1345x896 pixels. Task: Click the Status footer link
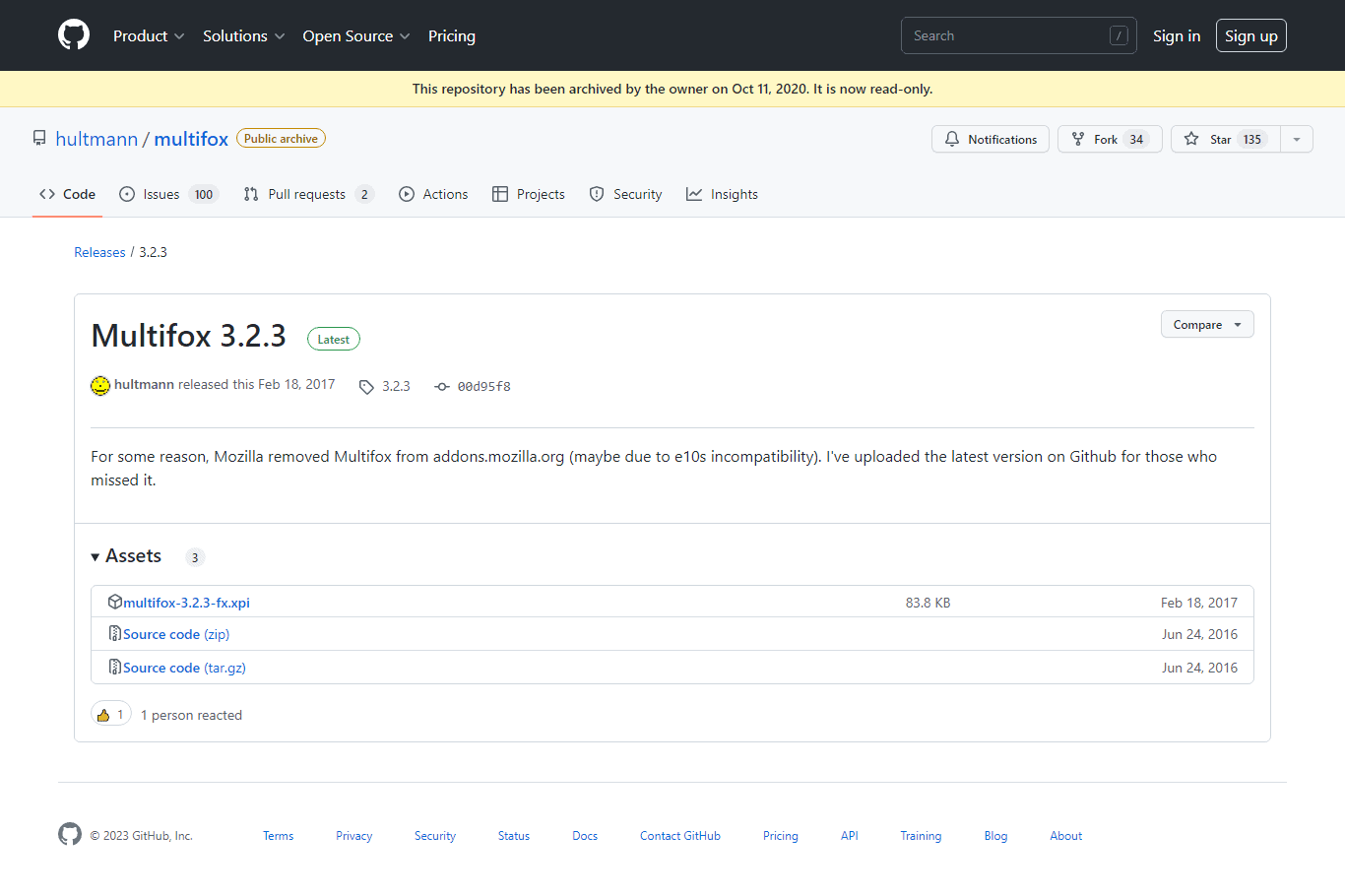point(514,836)
